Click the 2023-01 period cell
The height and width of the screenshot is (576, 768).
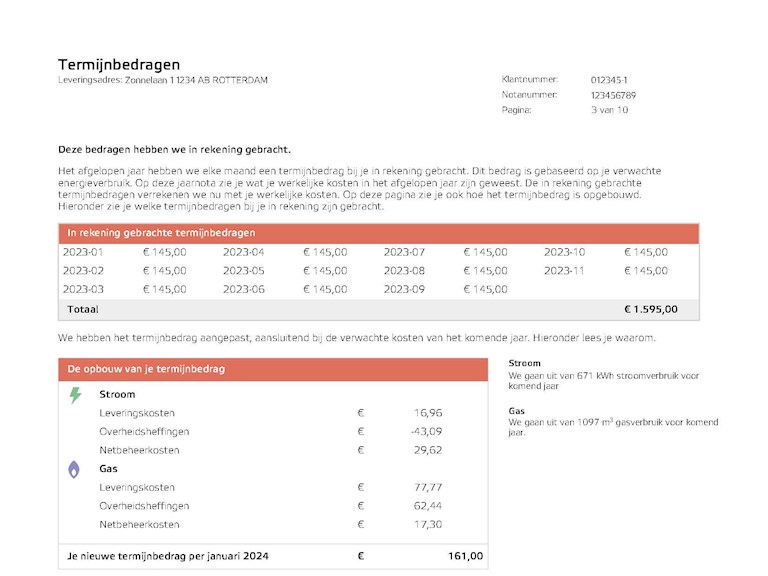(83, 252)
